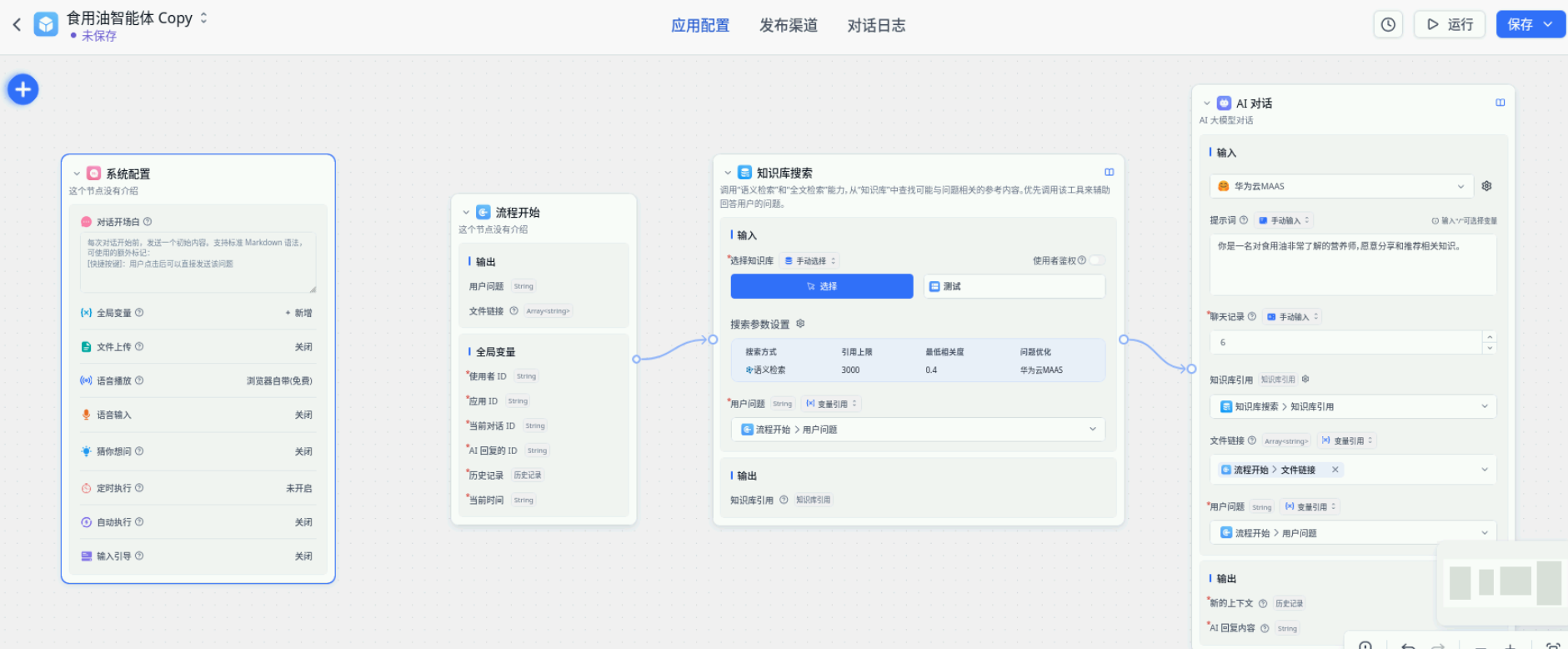1568x649 pixels.
Task: Collapse the 系统配置 node chevron
Action: point(77,174)
